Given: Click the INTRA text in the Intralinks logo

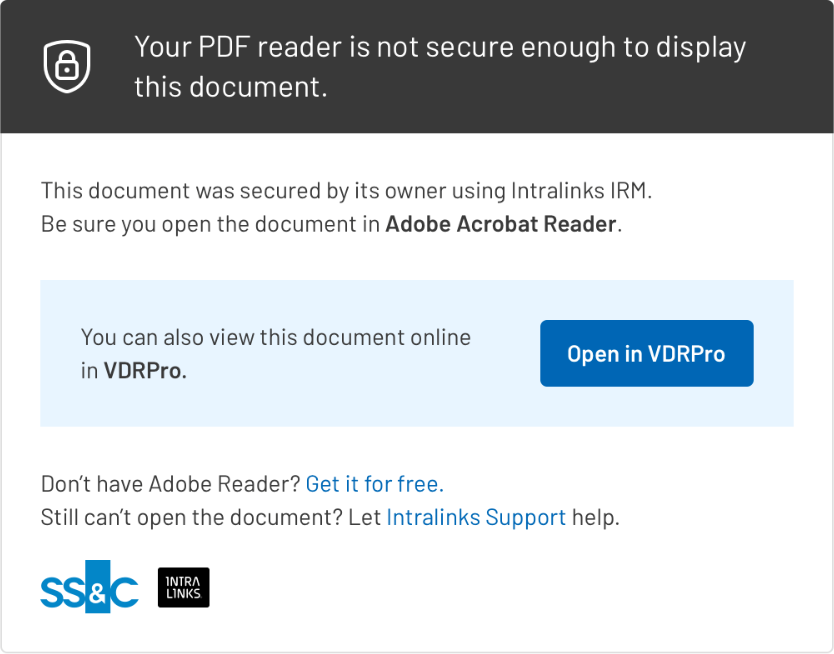Looking at the screenshot, I should [183, 580].
